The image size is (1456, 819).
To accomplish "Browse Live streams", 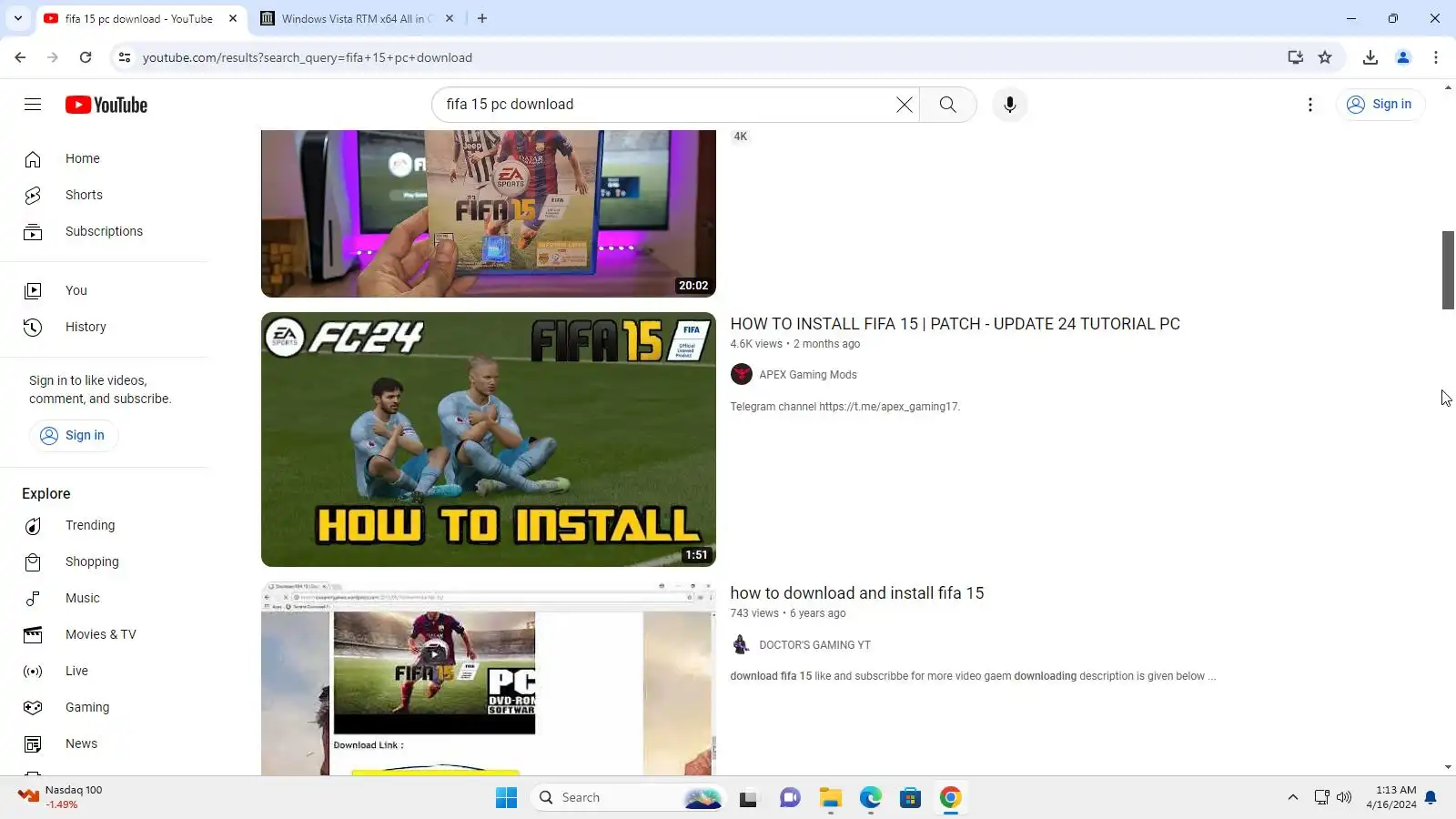I will pos(106,671).
